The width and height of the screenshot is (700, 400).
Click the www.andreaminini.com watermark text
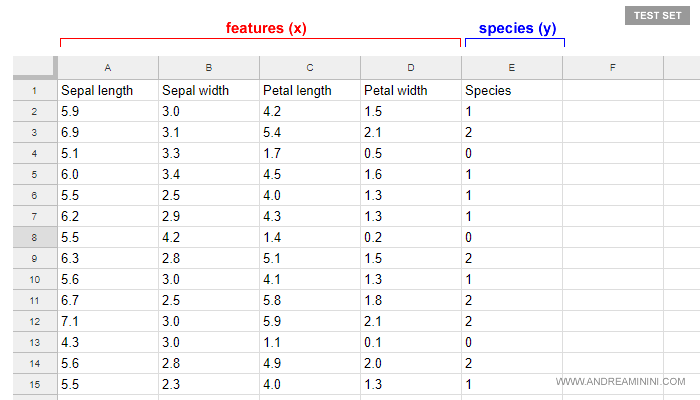(620, 381)
